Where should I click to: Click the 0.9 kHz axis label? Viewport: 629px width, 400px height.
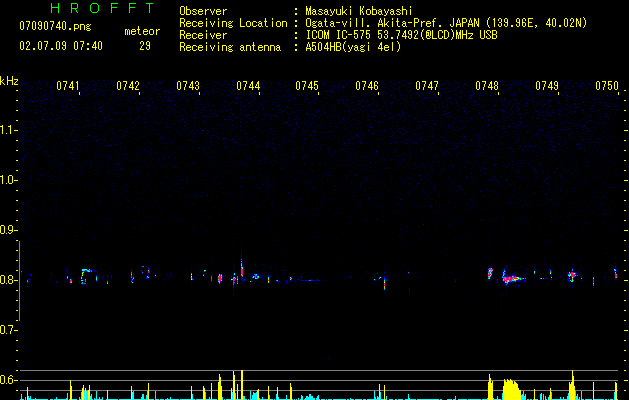tap(8, 230)
